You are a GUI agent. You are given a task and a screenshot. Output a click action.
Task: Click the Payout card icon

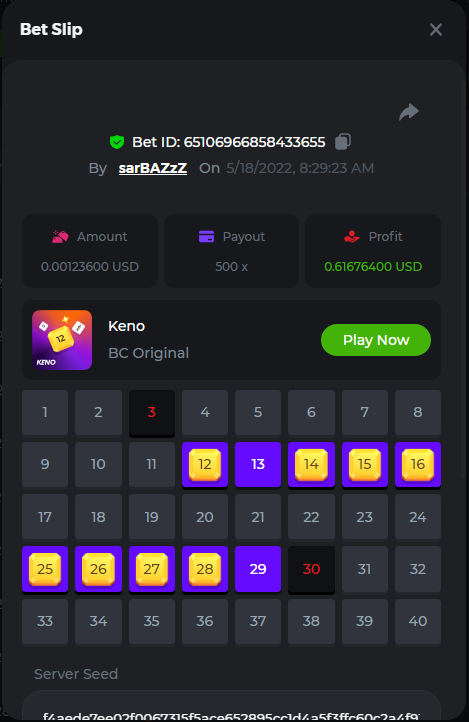point(206,237)
